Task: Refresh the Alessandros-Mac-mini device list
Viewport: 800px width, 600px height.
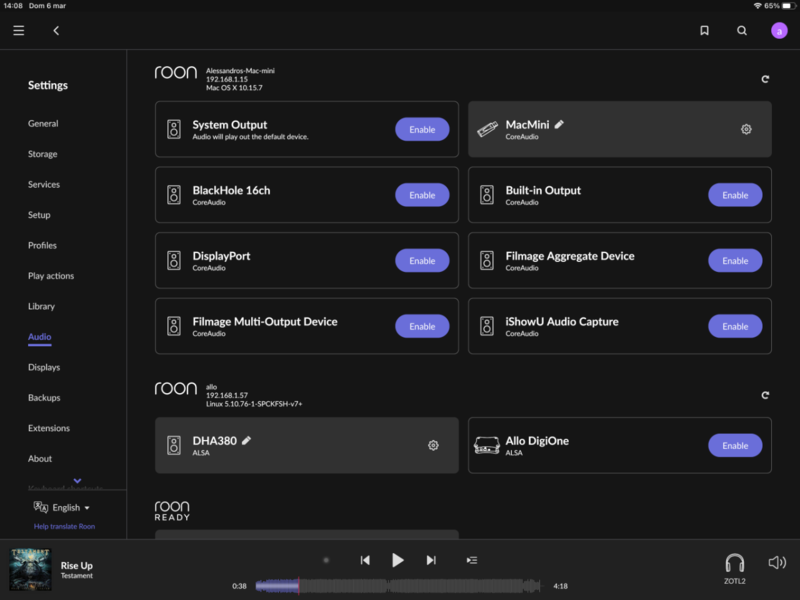Action: [x=765, y=79]
